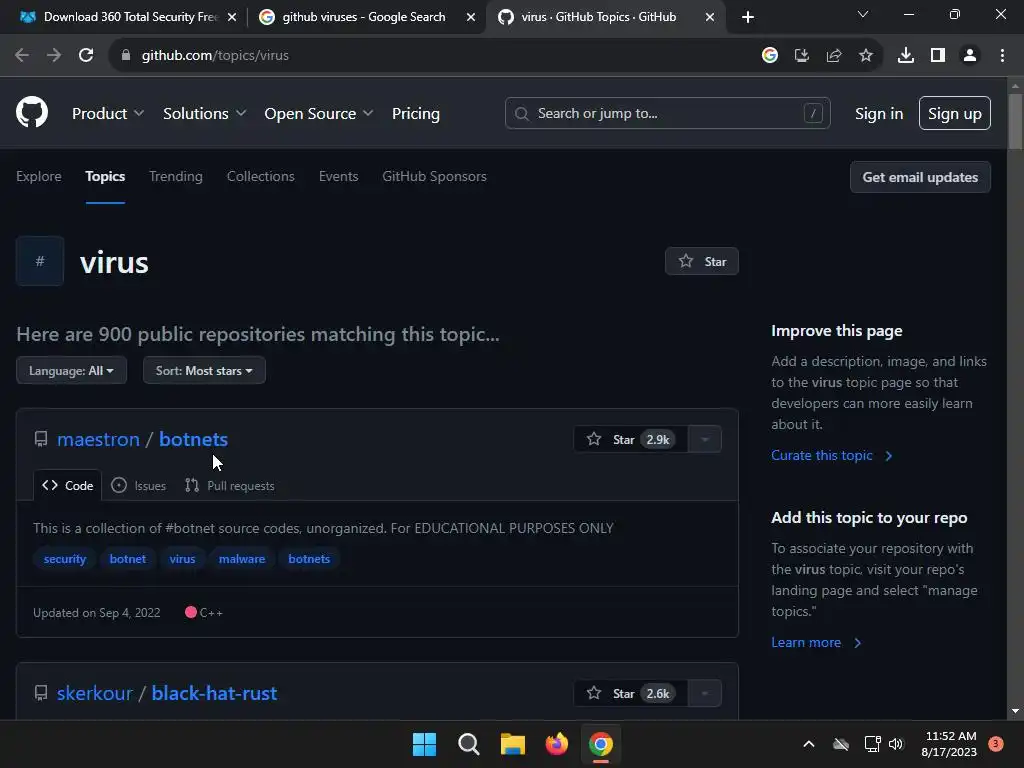This screenshot has width=1024, height=768.
Task: Click the botnets topic tag
Action: (309, 559)
